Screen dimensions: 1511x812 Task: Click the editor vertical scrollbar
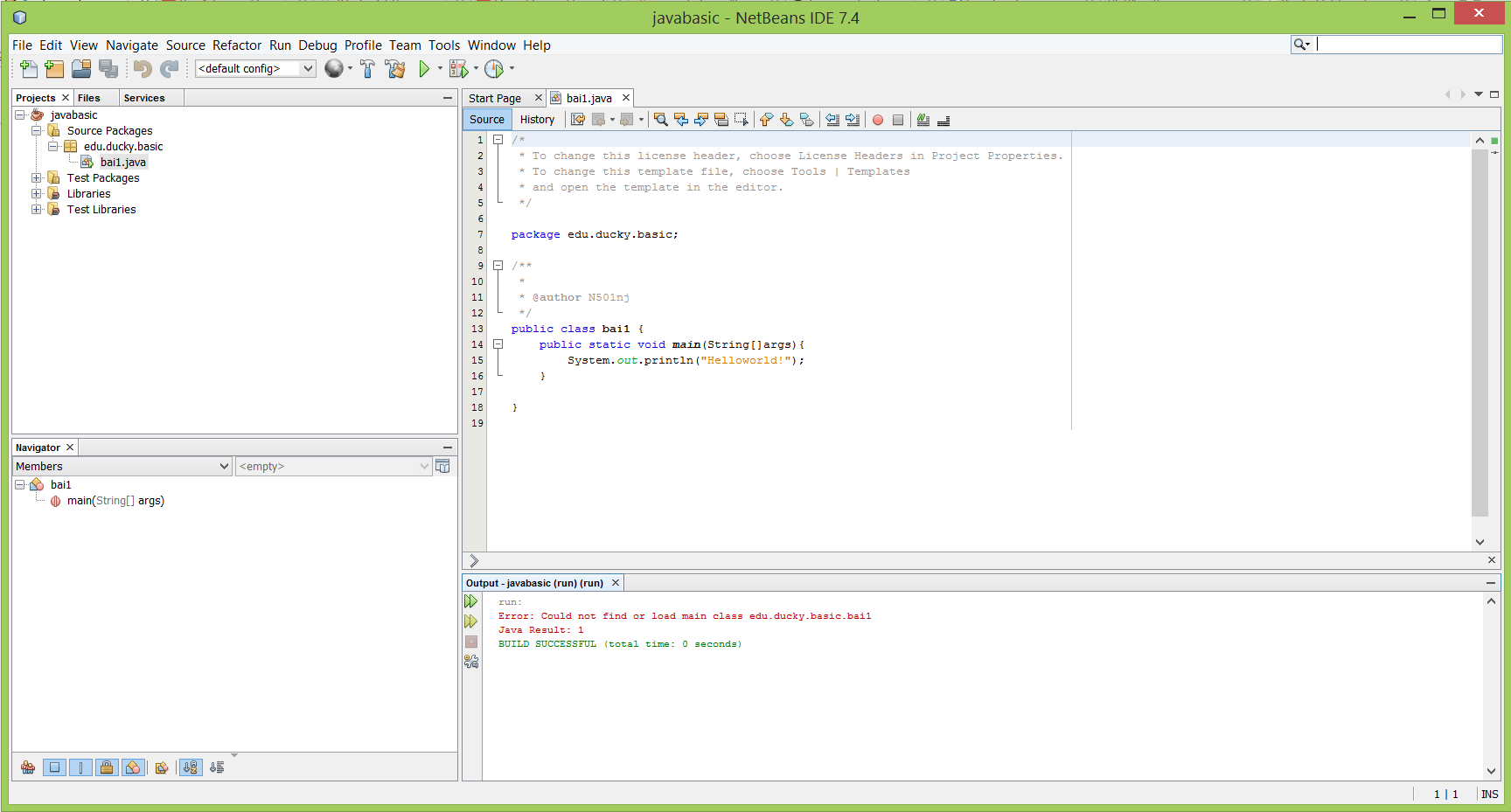pyautogui.click(x=1480, y=332)
